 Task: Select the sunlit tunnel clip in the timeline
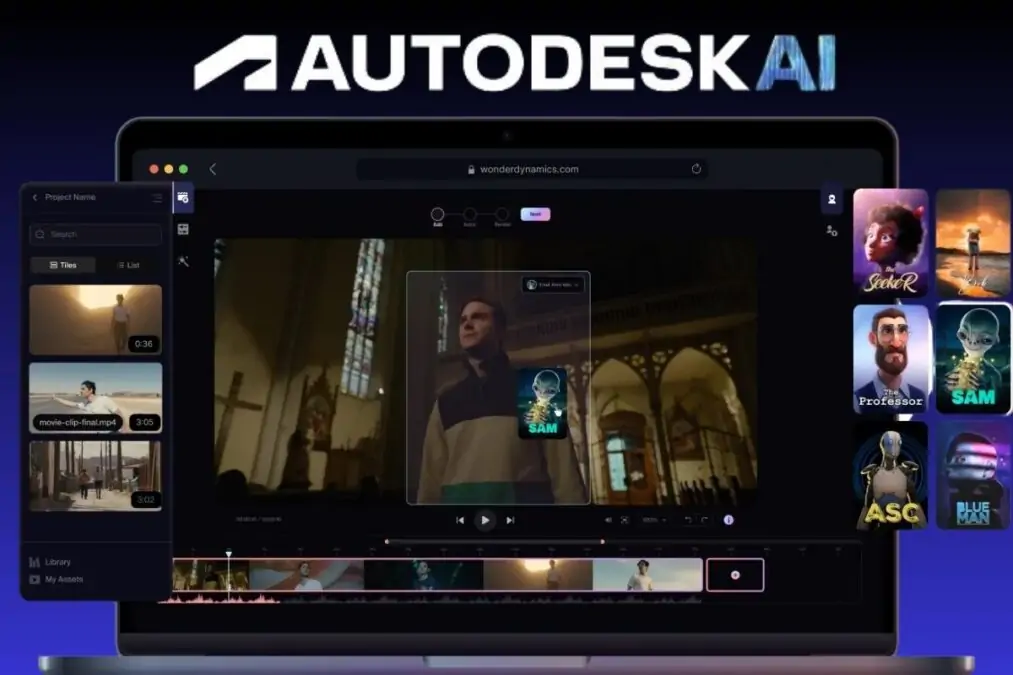[538, 575]
